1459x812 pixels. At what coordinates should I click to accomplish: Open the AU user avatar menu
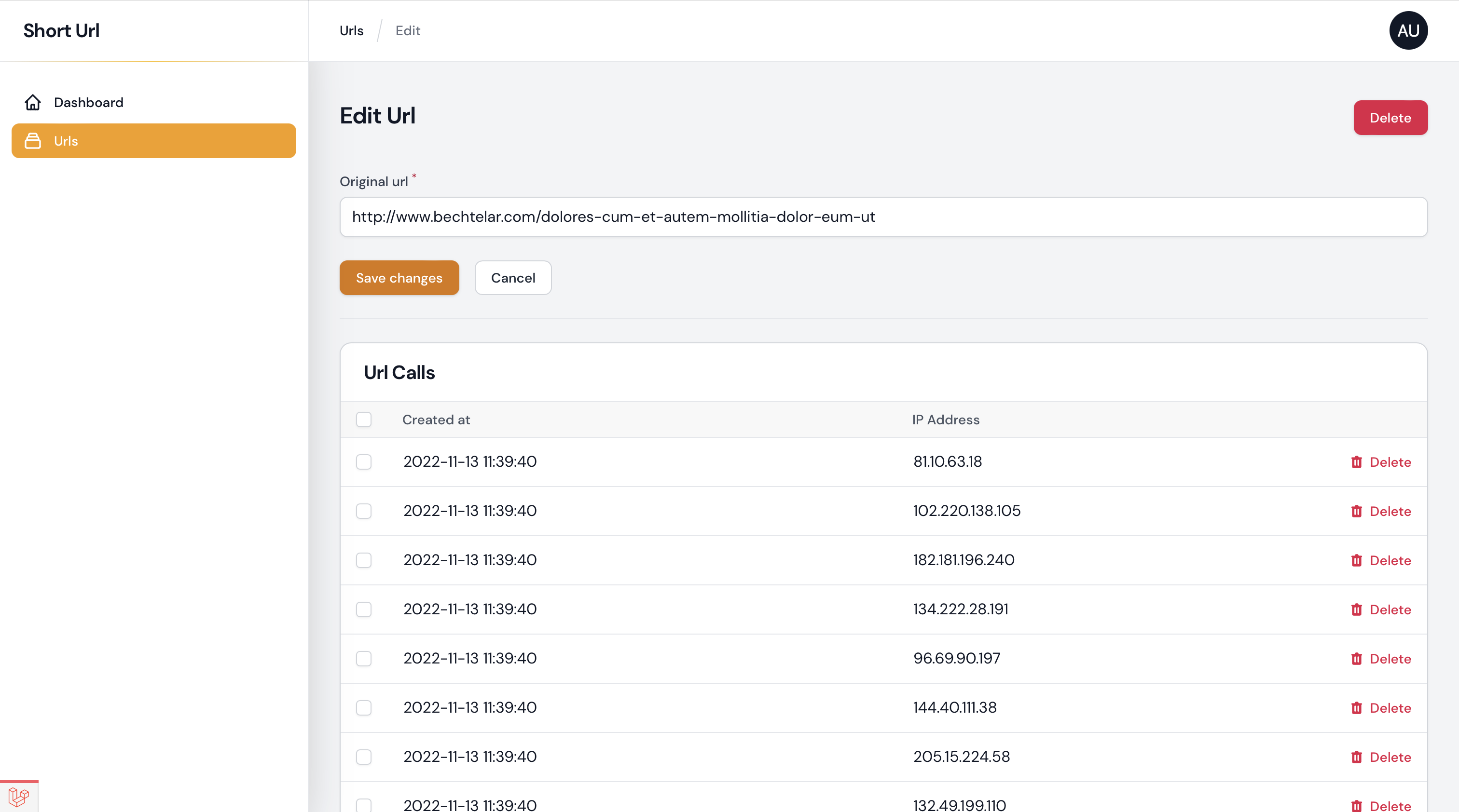click(x=1408, y=30)
